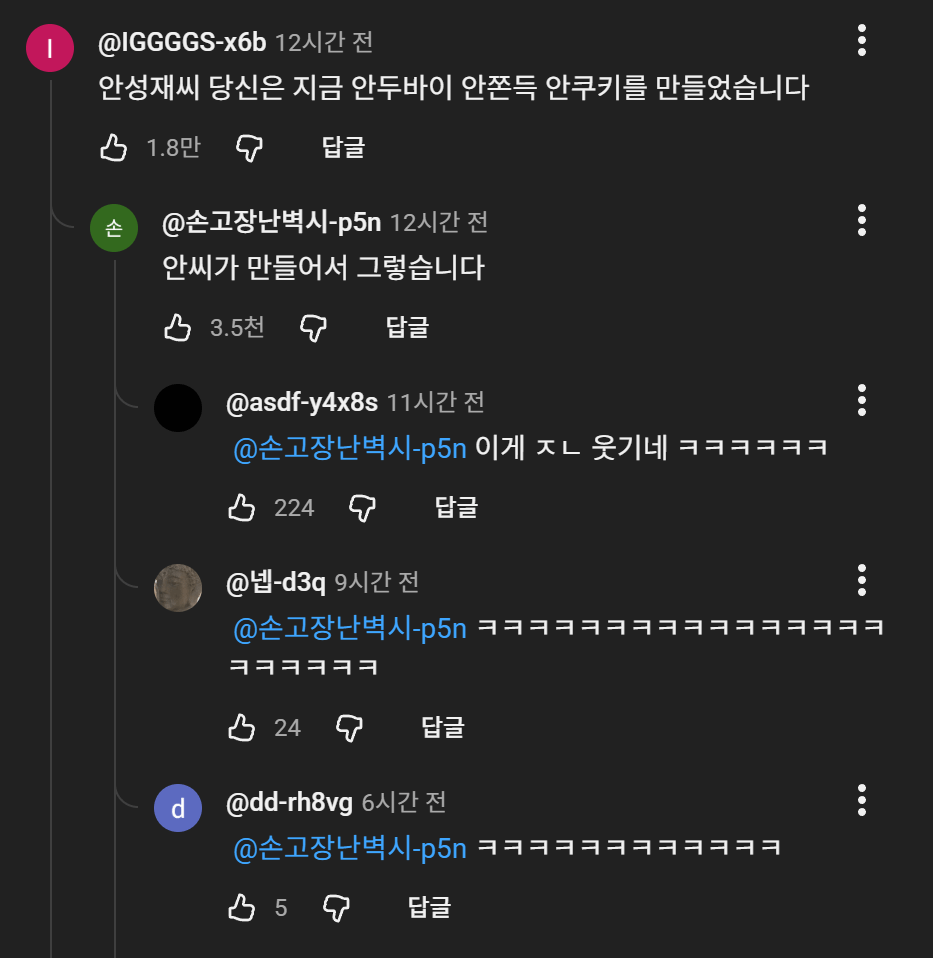Open three-dot menu on @asdf-y4x8s reply
933x958 pixels.
[862, 400]
